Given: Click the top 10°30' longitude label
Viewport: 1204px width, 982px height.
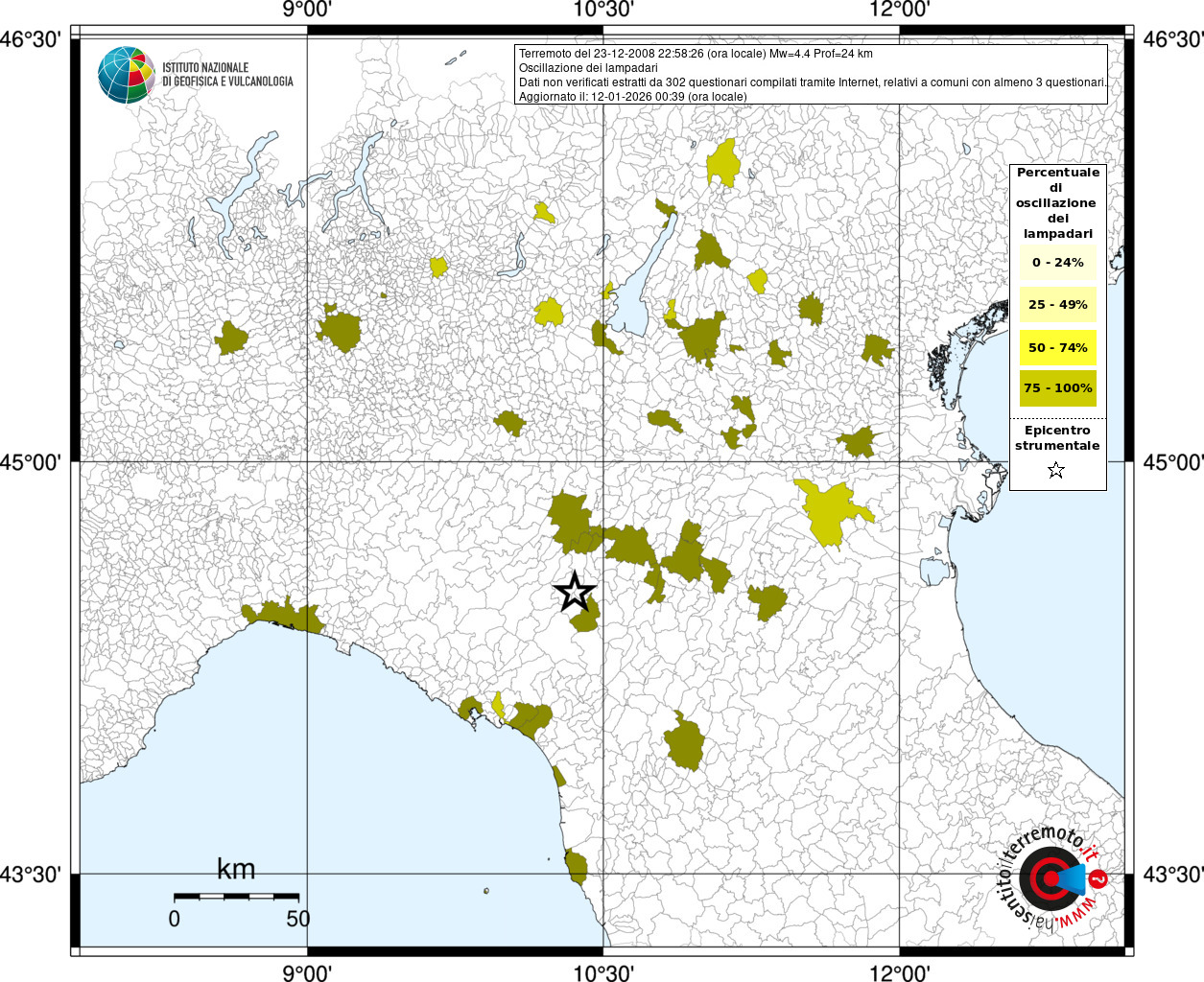Looking at the screenshot, I should [603, 11].
